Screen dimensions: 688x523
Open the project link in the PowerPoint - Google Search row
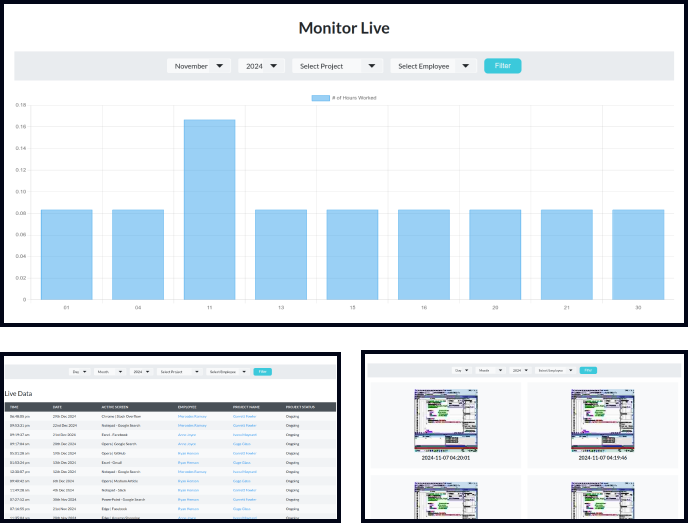click(x=244, y=499)
